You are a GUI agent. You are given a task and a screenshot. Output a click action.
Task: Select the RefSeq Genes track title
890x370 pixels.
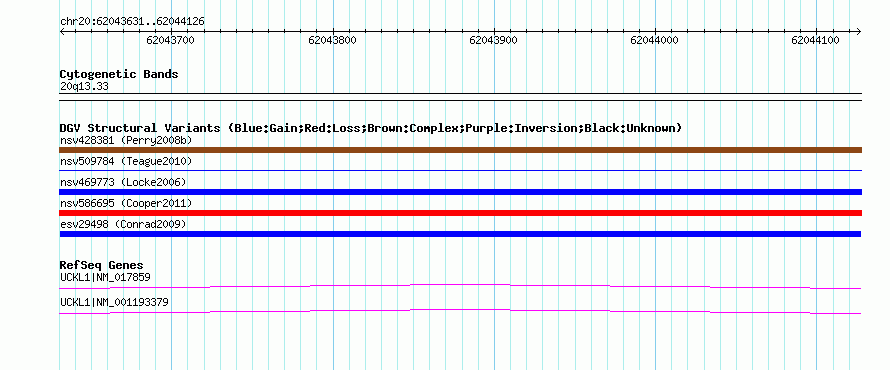point(102,265)
